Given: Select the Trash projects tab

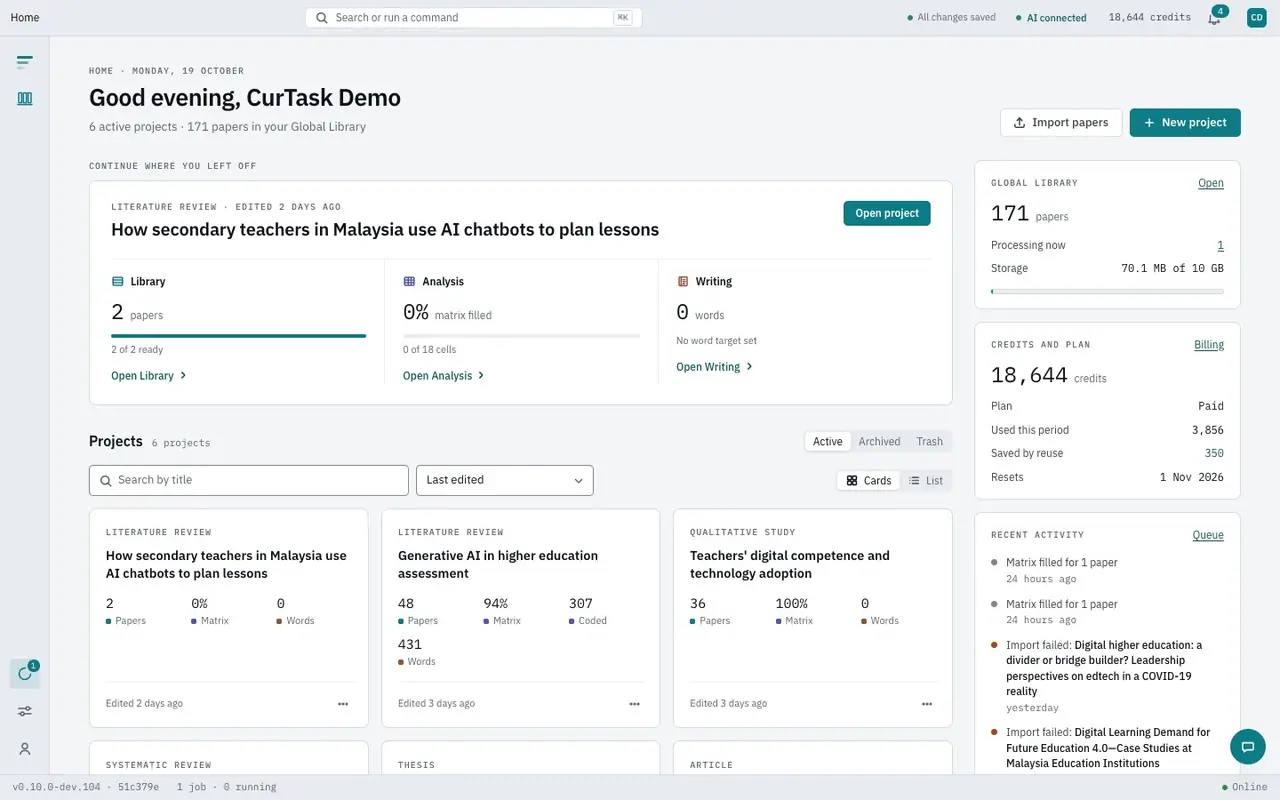Looking at the screenshot, I should point(930,441).
